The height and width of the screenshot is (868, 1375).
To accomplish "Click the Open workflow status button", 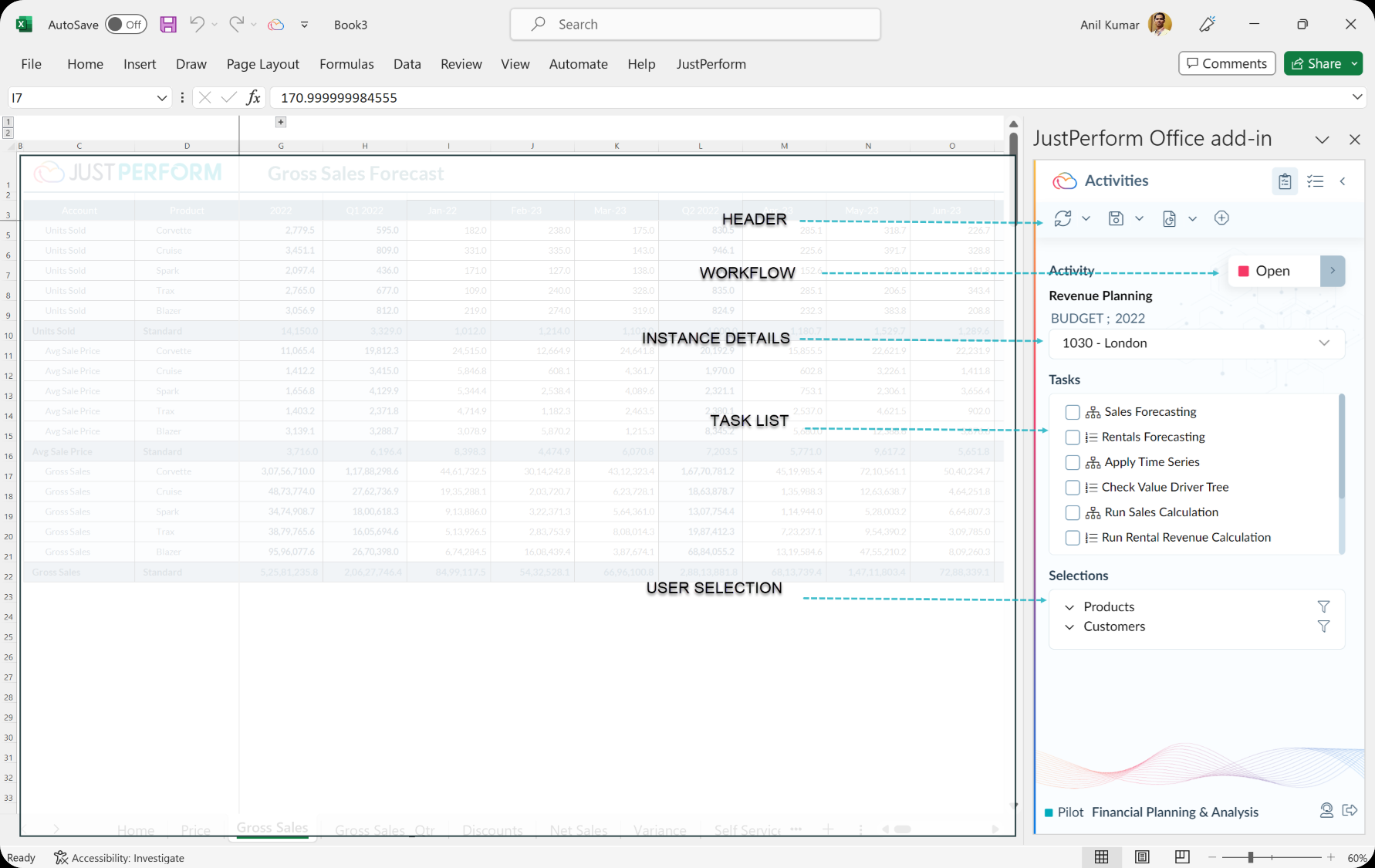I will point(1272,271).
